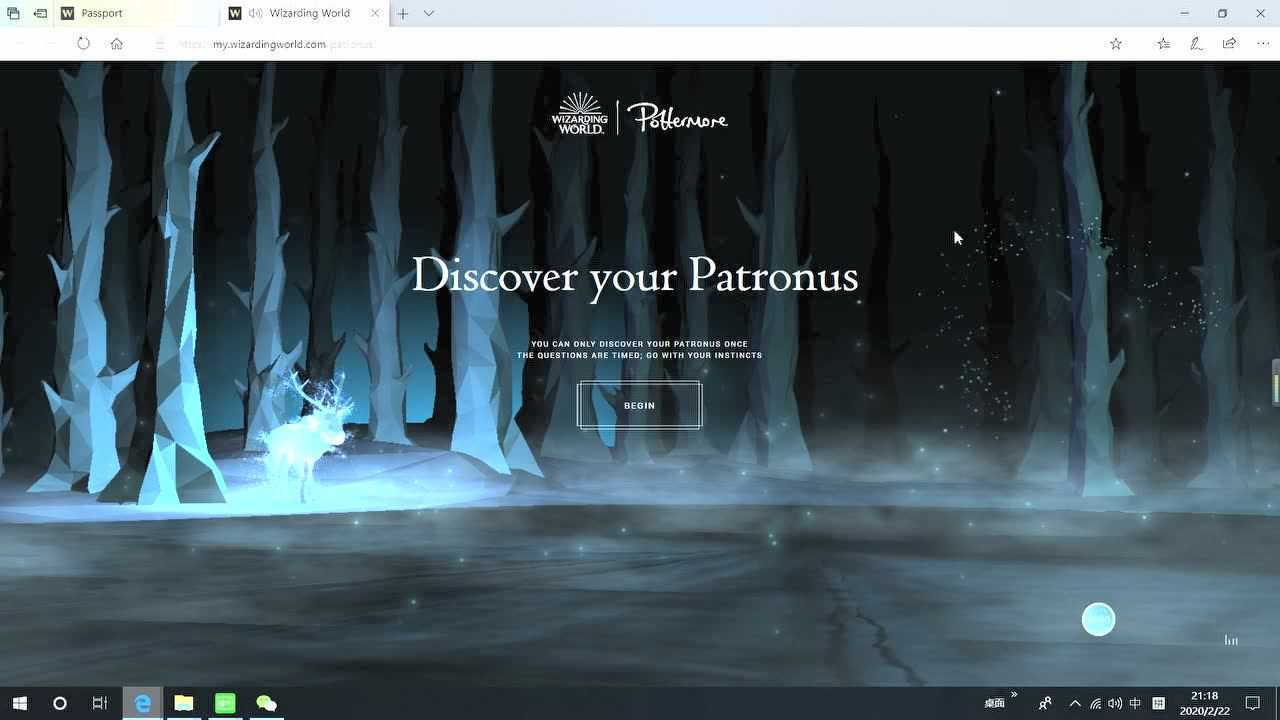
Task: Open Cortana search circle on the taskbar
Action: (59, 703)
